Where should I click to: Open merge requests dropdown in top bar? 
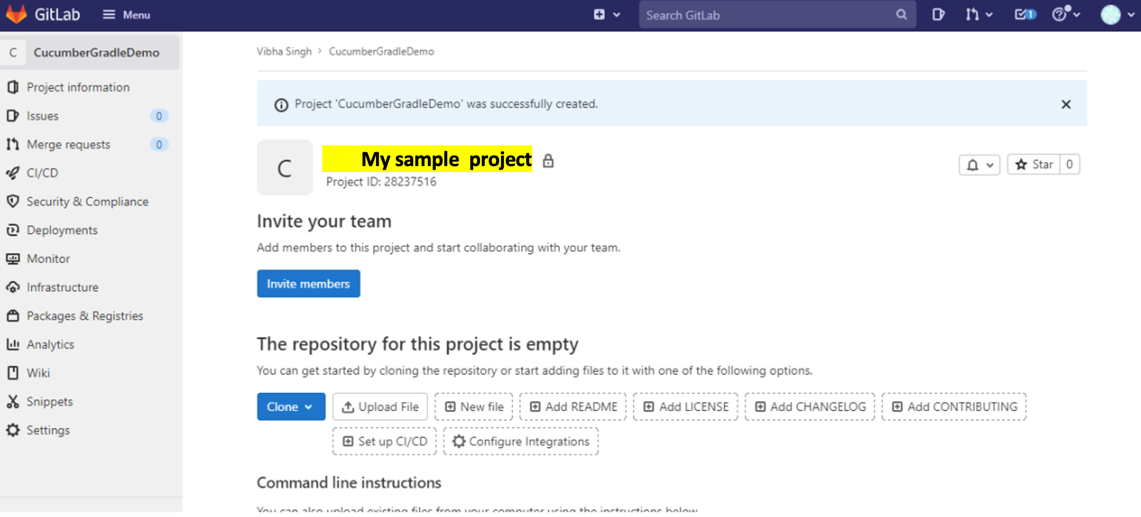pyautogui.click(x=979, y=15)
